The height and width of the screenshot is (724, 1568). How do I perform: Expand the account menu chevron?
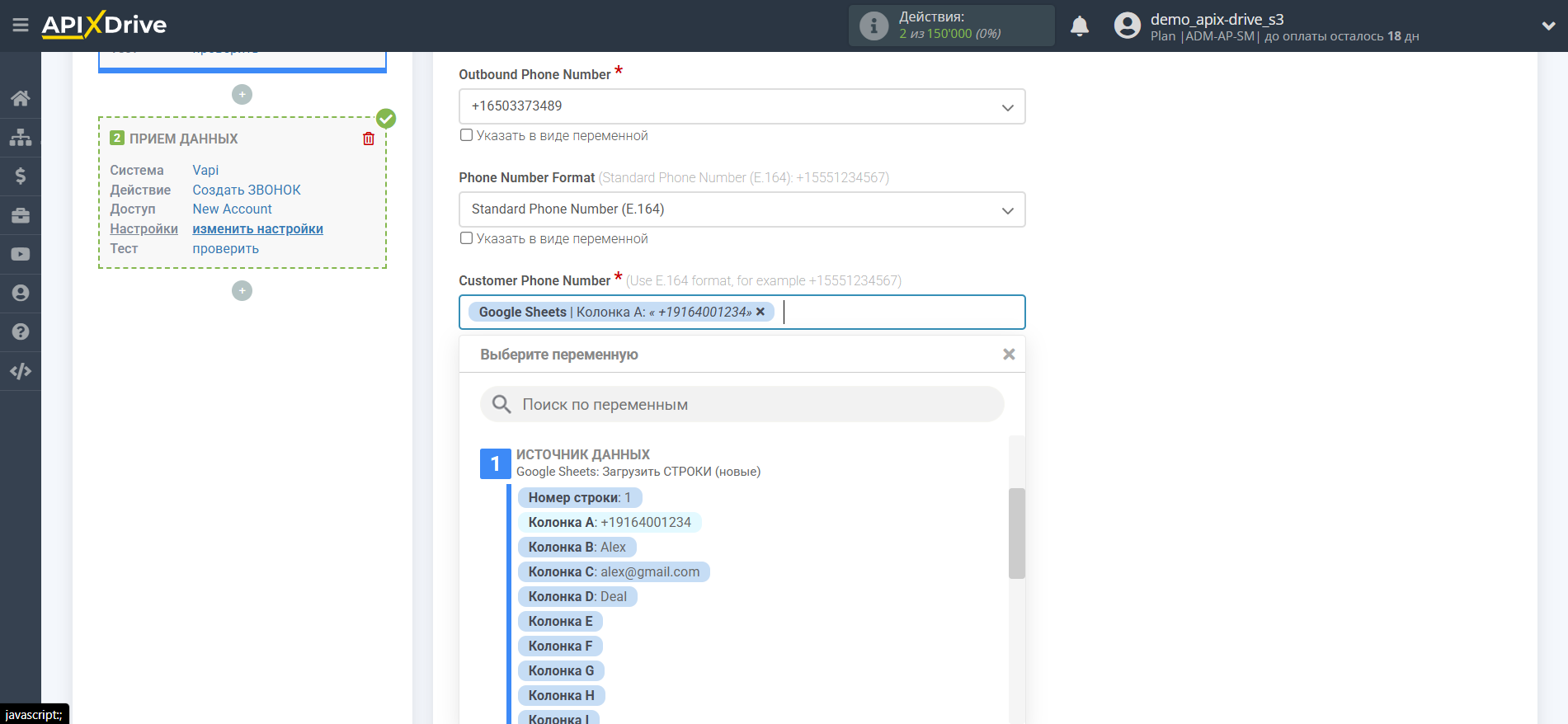click(x=1548, y=26)
